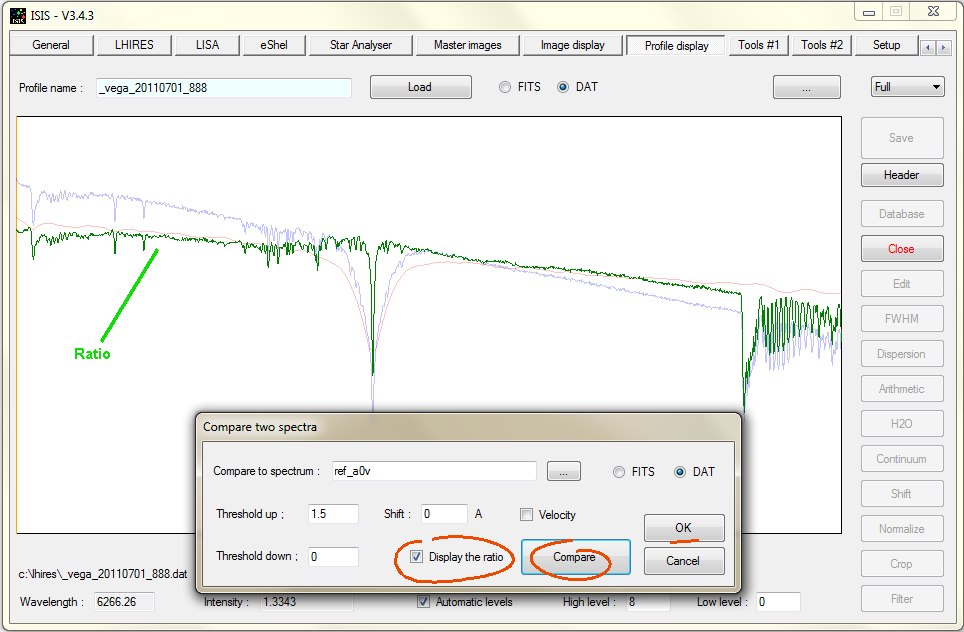Click the red Close button

coord(901,249)
